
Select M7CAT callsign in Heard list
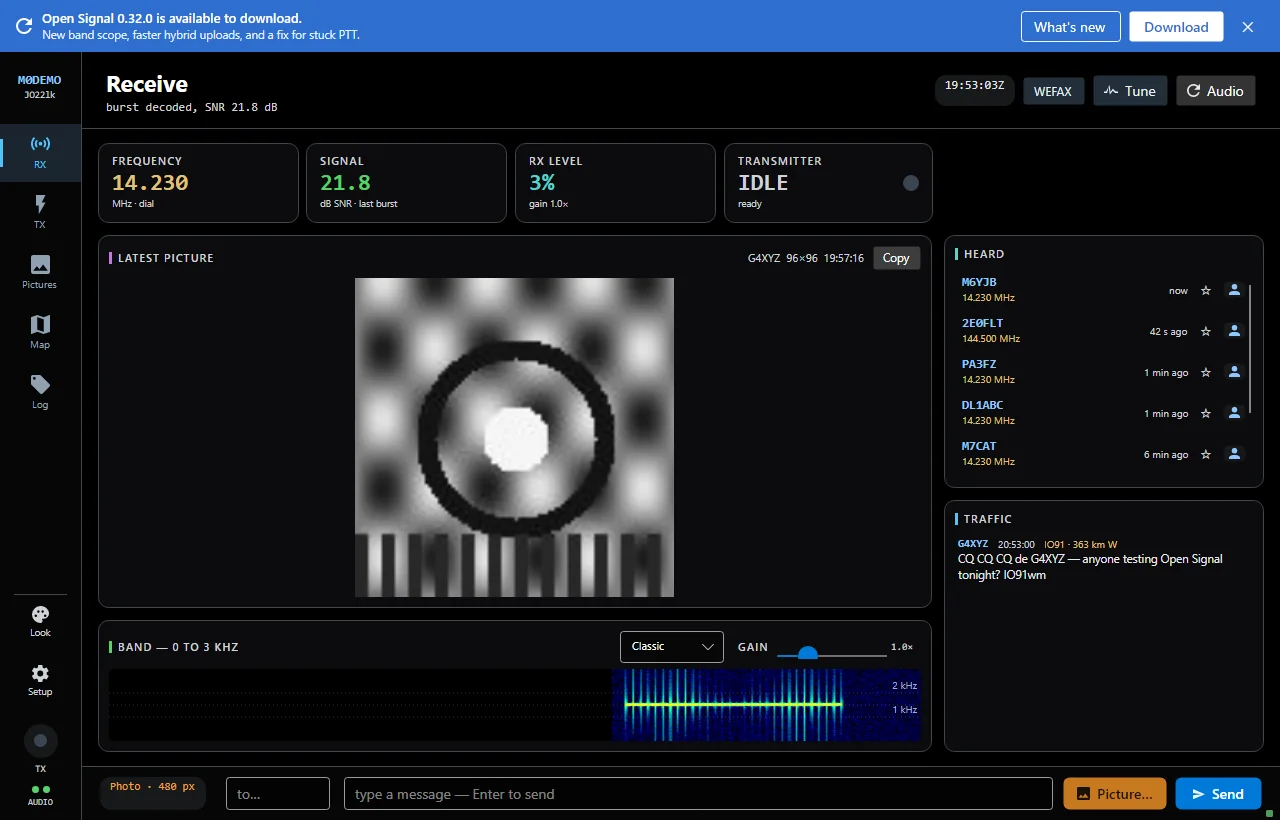click(x=979, y=446)
